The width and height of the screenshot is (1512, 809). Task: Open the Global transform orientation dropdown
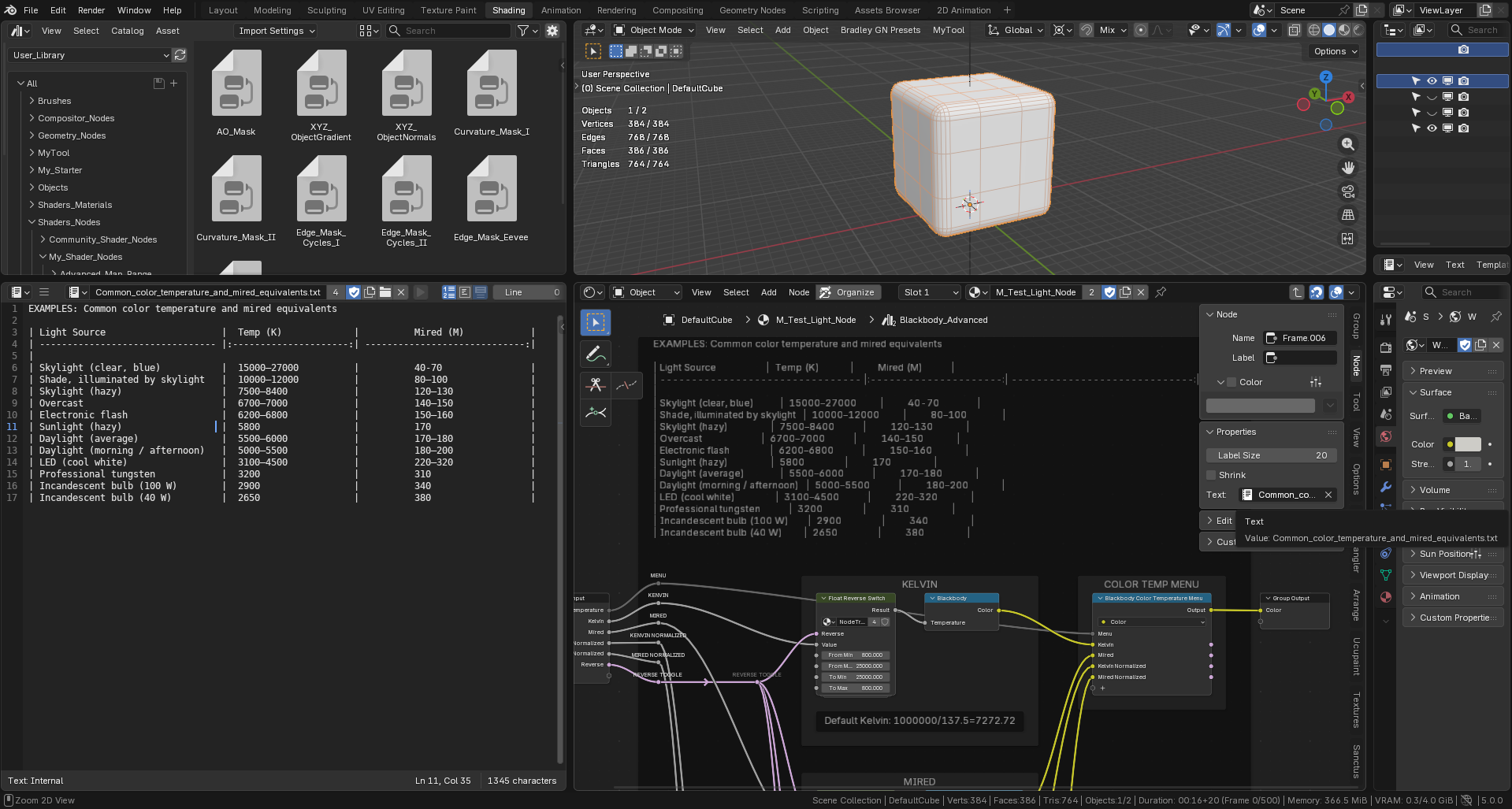pos(1016,30)
